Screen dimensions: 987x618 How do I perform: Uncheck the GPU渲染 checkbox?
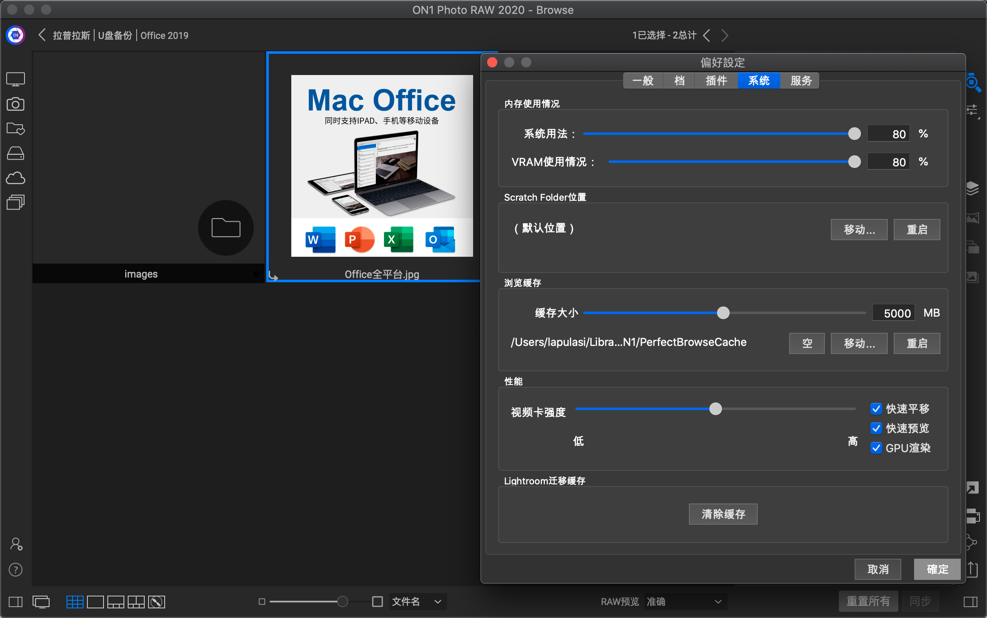(876, 448)
